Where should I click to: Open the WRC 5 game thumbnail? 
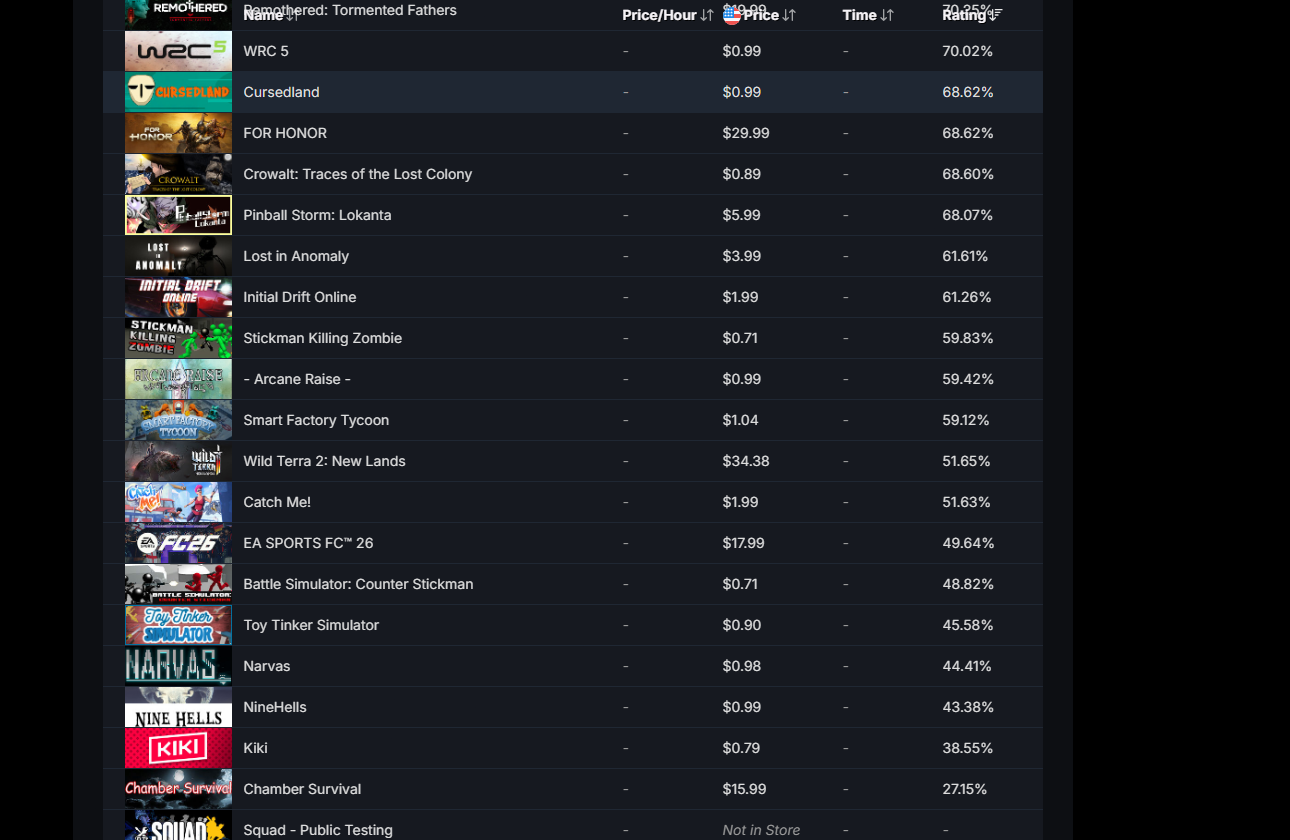pyautogui.click(x=178, y=51)
